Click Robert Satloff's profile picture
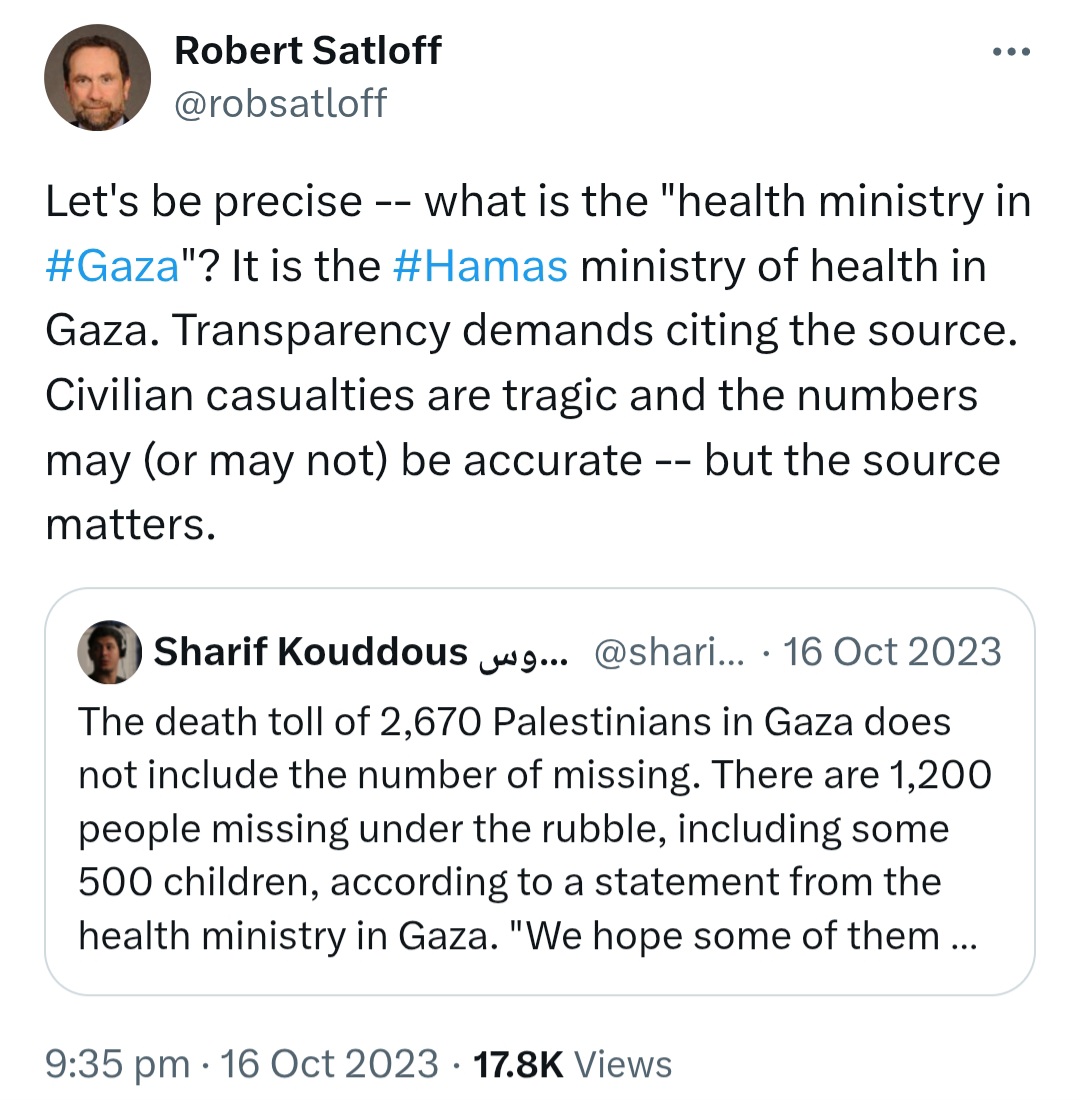The width and height of the screenshot is (1080, 1103). pyautogui.click(x=97, y=77)
